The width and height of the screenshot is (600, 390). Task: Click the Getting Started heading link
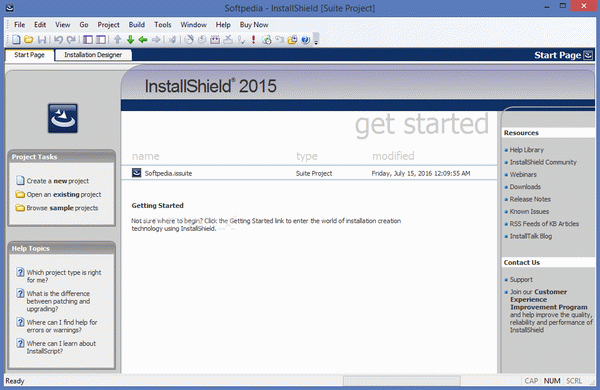(158, 206)
